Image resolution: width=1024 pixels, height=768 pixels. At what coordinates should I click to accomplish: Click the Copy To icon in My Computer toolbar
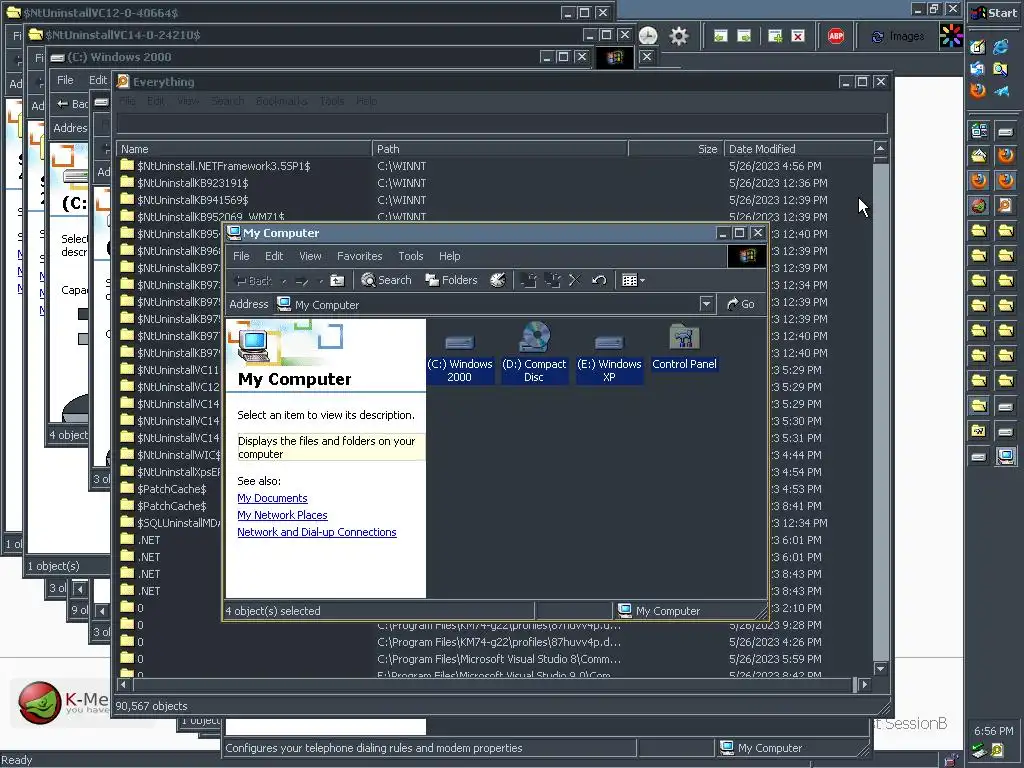552,280
